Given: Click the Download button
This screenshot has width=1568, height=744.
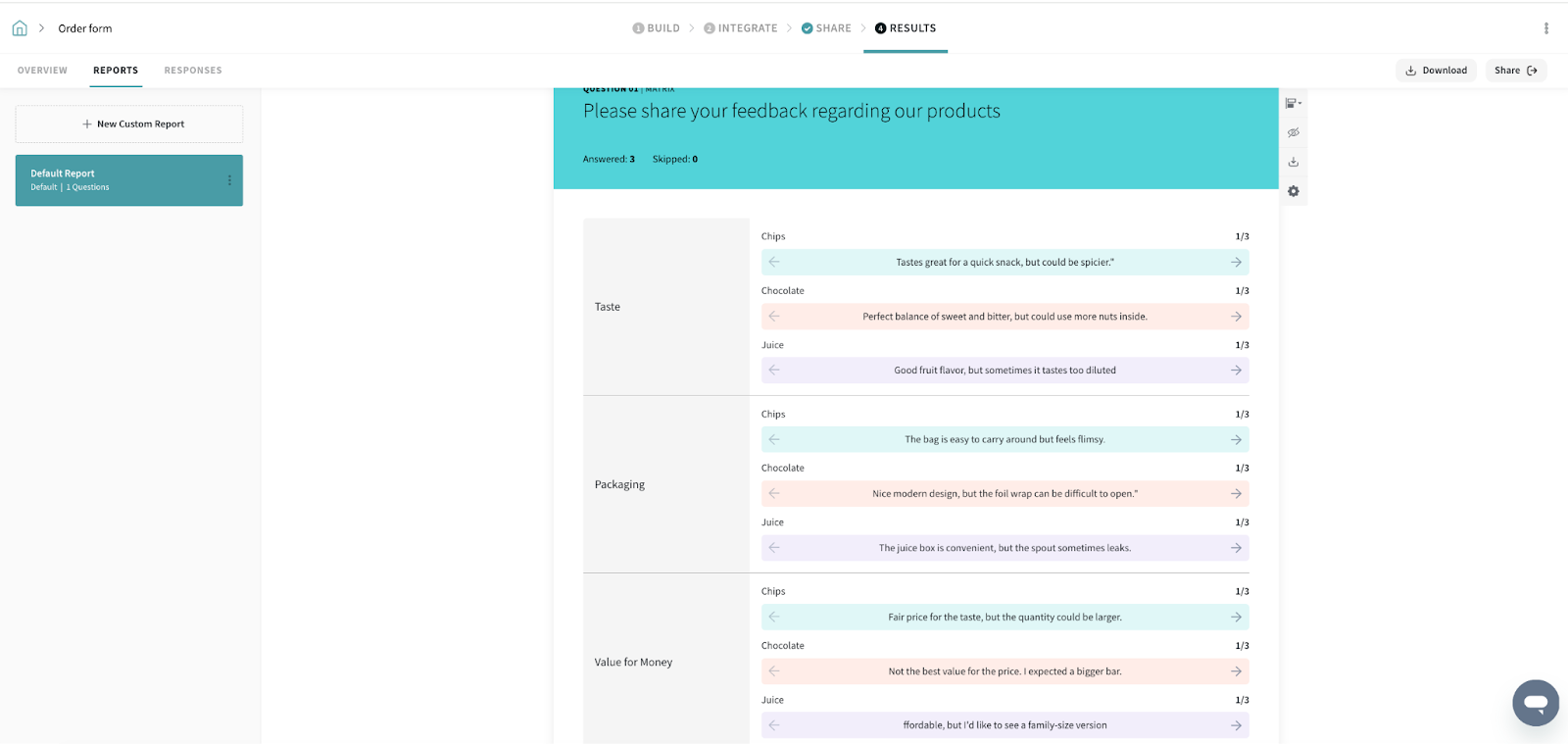Looking at the screenshot, I should pos(1436,71).
